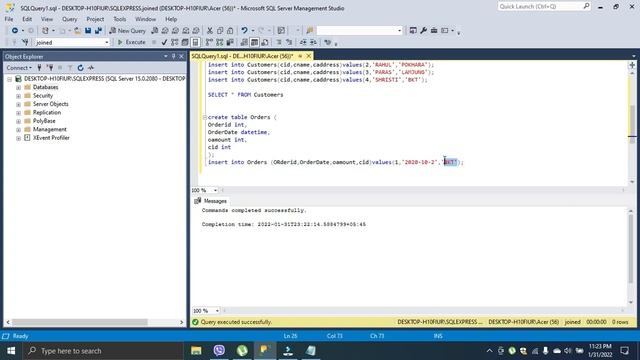Click Connect plug icon in Object Explorer

(39, 68)
